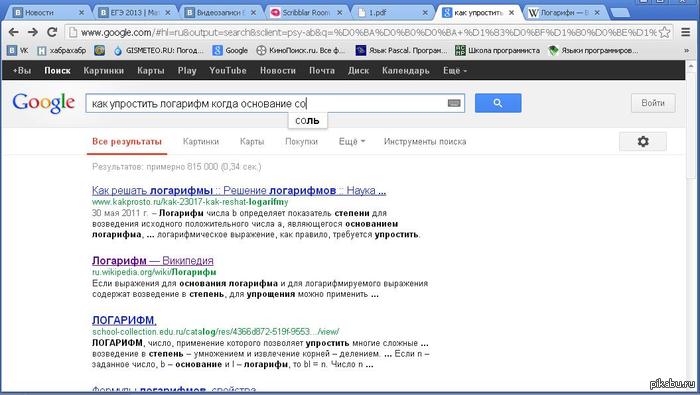
Task: Close the 1.pdf tab
Action: click(425, 13)
